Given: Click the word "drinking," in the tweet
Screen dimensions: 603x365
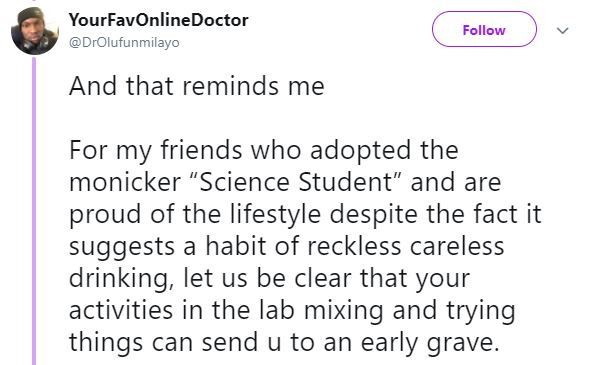Looking at the screenshot, I should coord(122,279).
